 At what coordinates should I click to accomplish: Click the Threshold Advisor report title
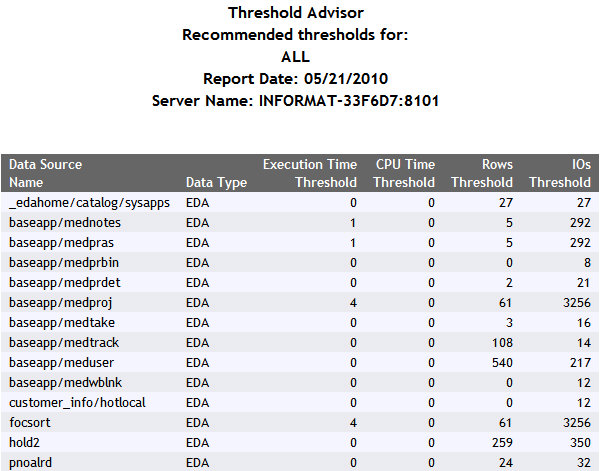[x=295, y=13]
